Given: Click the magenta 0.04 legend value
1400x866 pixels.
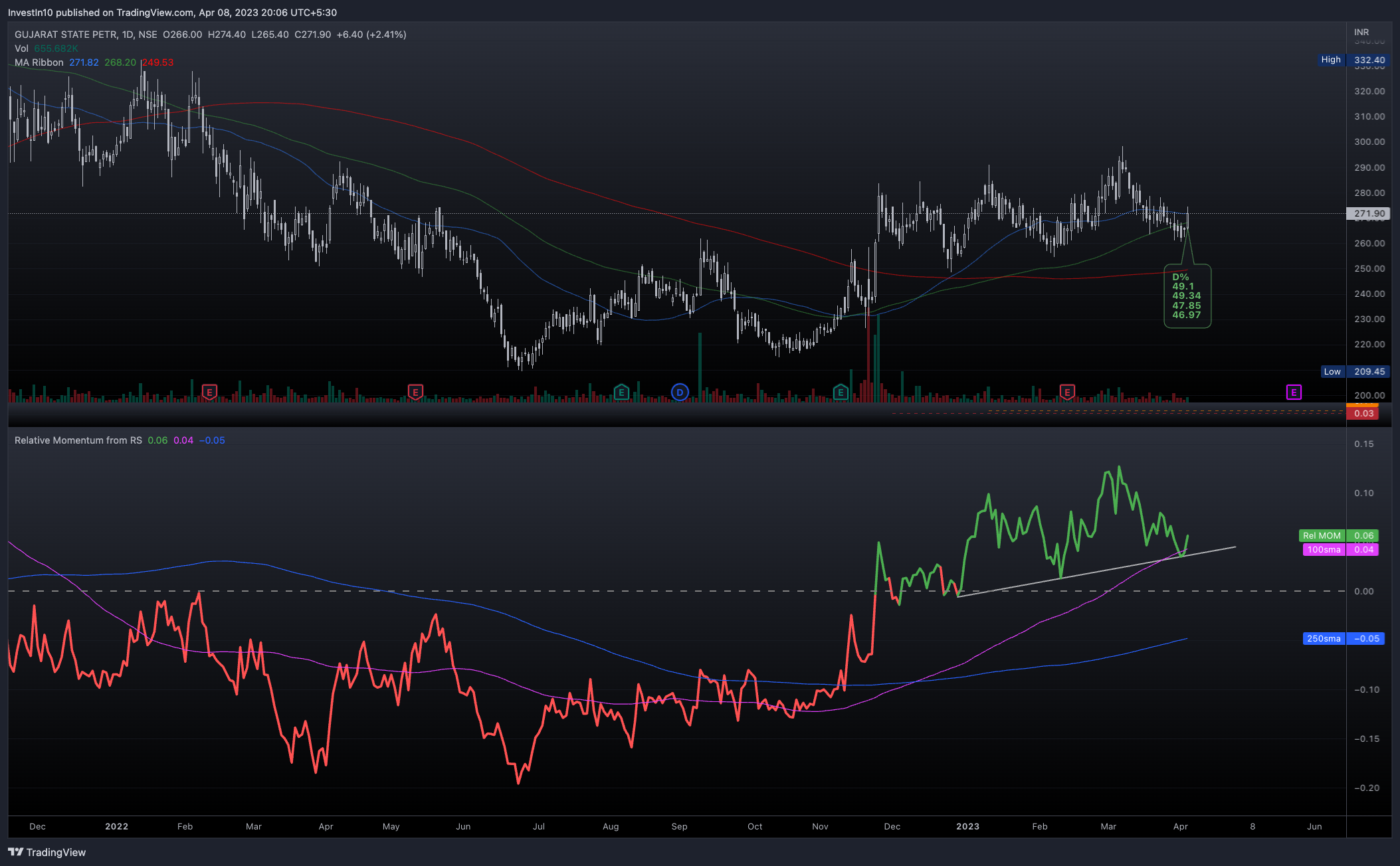Looking at the screenshot, I should (x=183, y=440).
